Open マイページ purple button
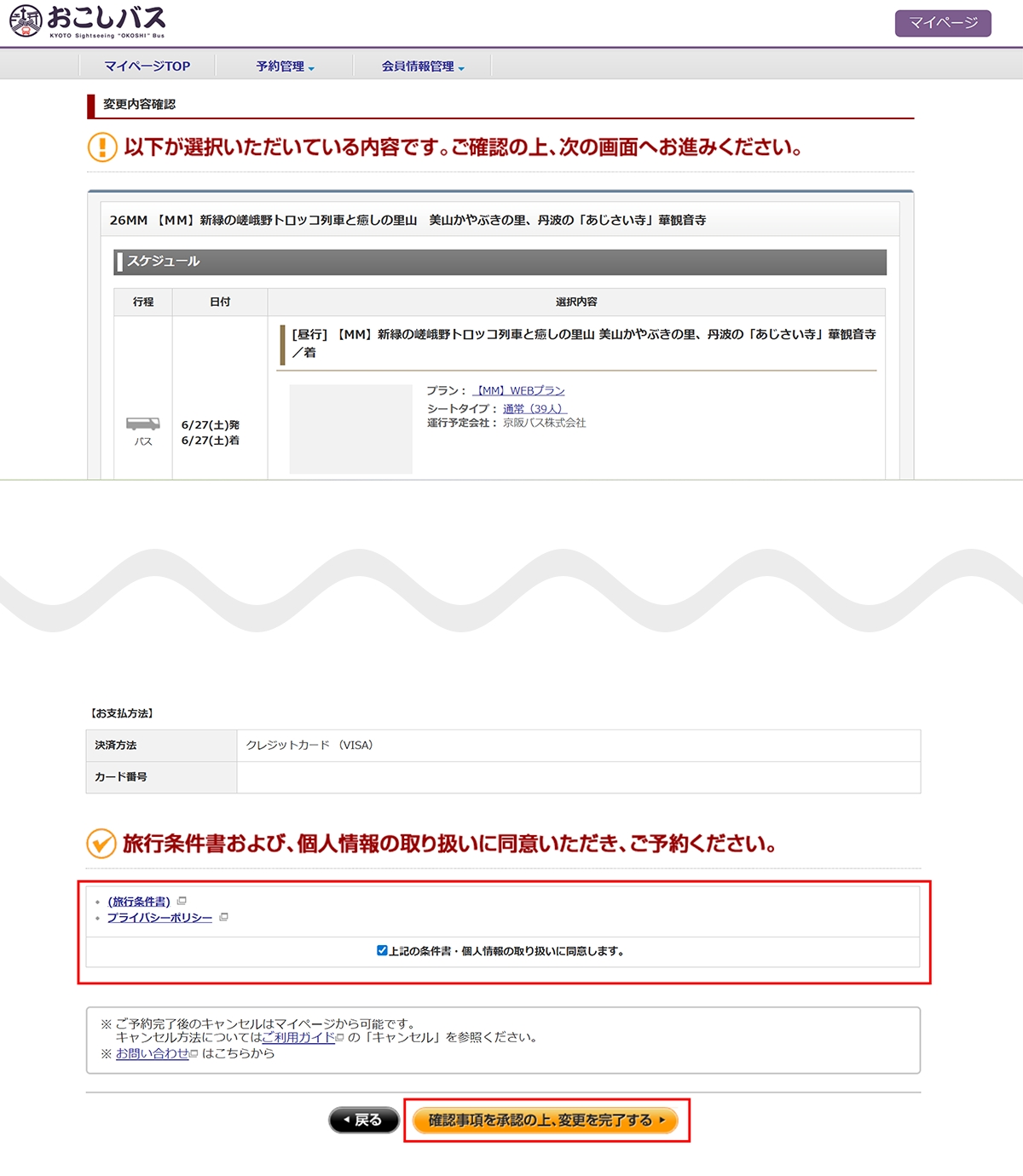This screenshot has height=1176, width=1023. pos(943,23)
